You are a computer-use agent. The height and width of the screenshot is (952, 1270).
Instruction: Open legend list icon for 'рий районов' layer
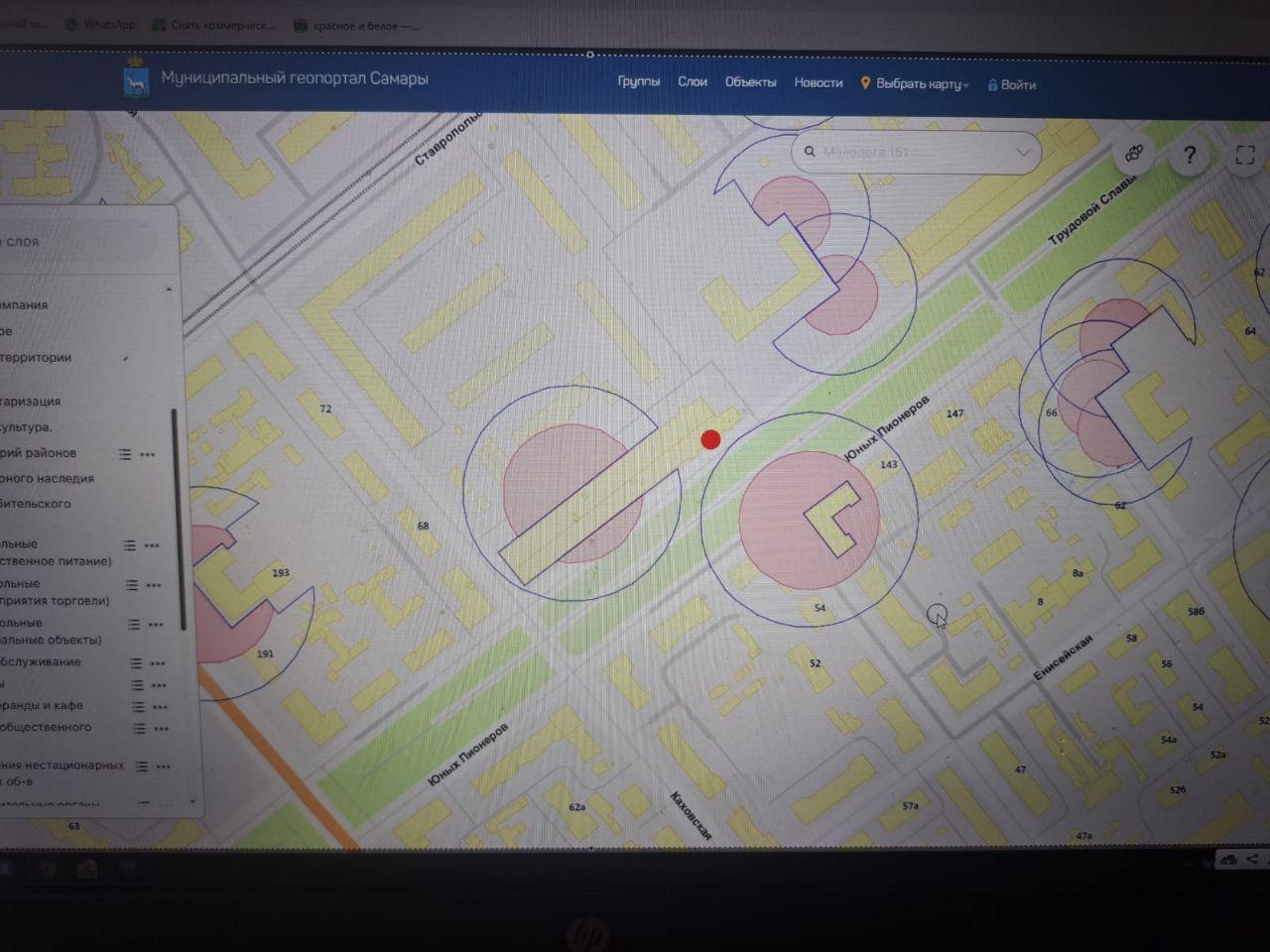125,454
